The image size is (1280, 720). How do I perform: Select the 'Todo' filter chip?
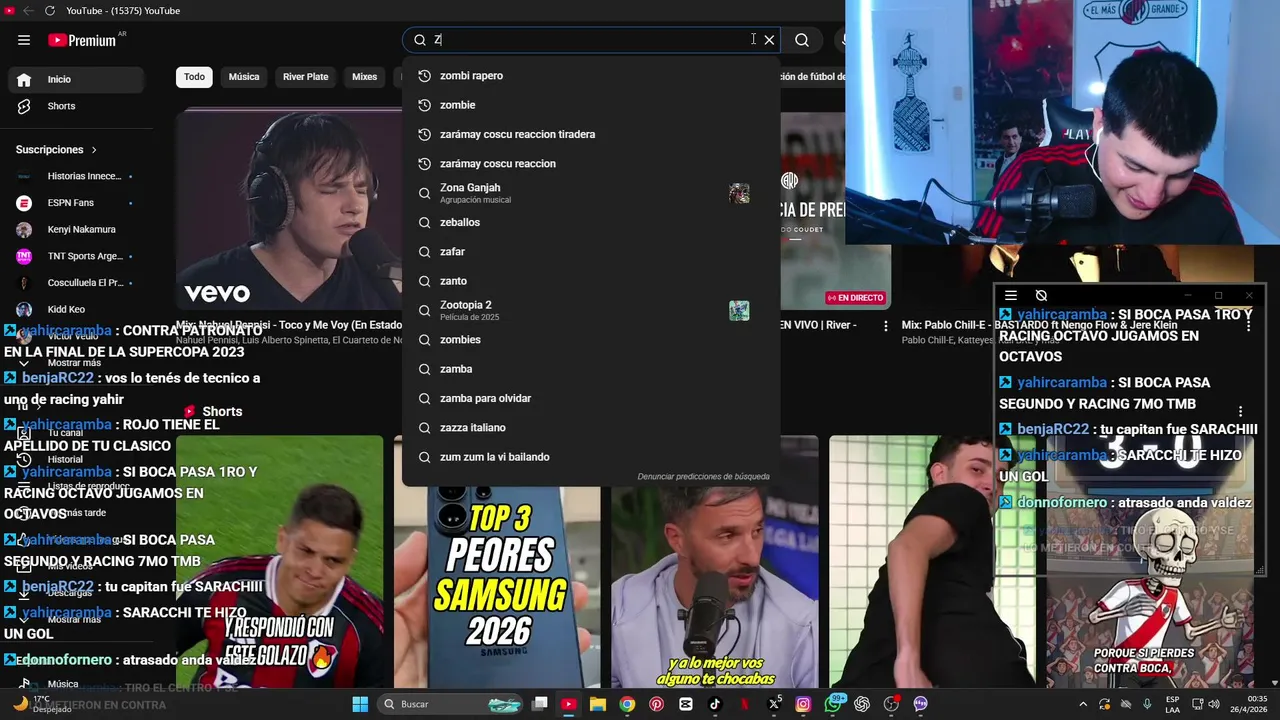click(194, 77)
